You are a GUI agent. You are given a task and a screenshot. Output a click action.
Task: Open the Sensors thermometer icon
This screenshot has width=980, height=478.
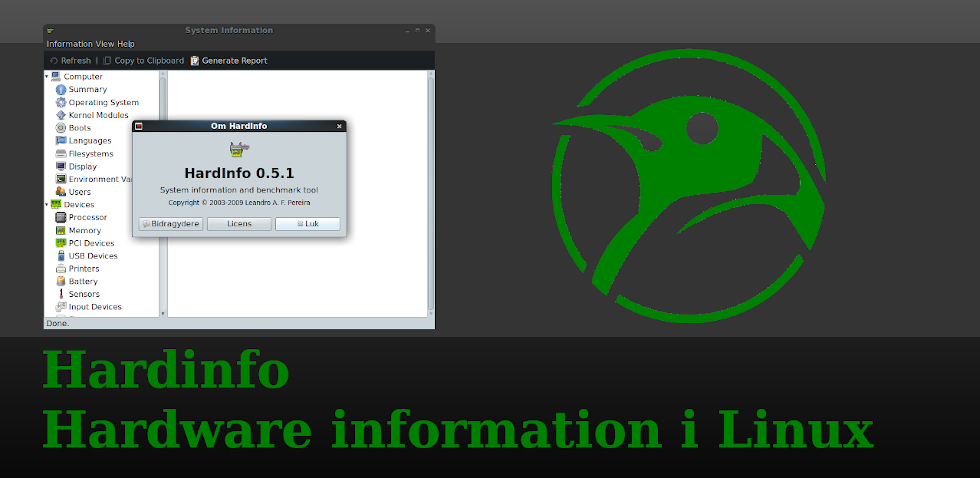pos(61,295)
